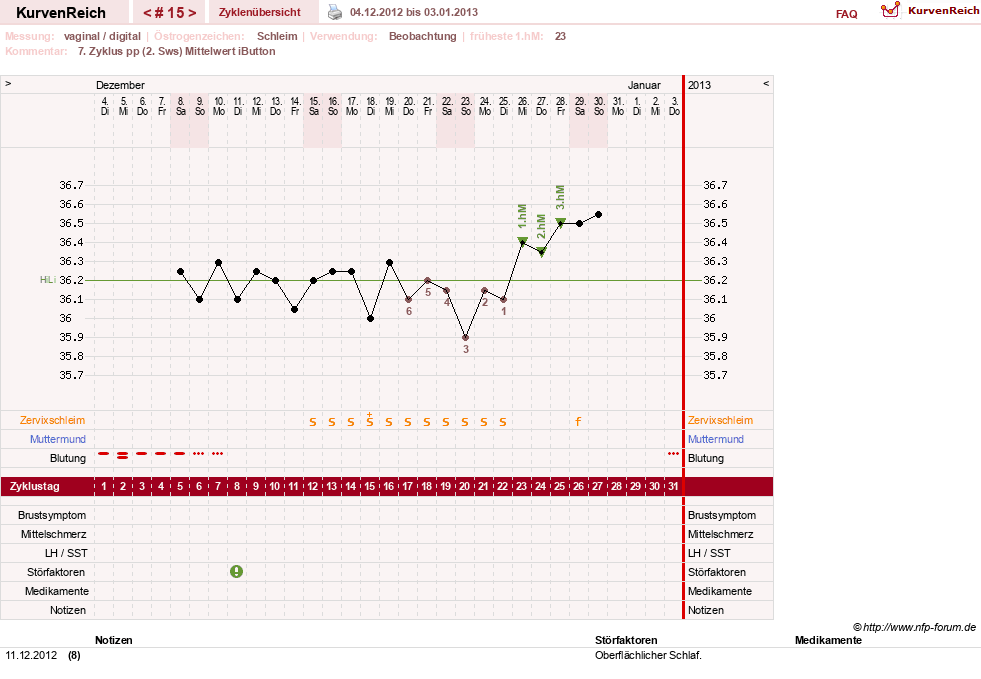
Task: Click the 'Schleim' estrogen sign value
Action: pyautogui.click(x=277, y=36)
